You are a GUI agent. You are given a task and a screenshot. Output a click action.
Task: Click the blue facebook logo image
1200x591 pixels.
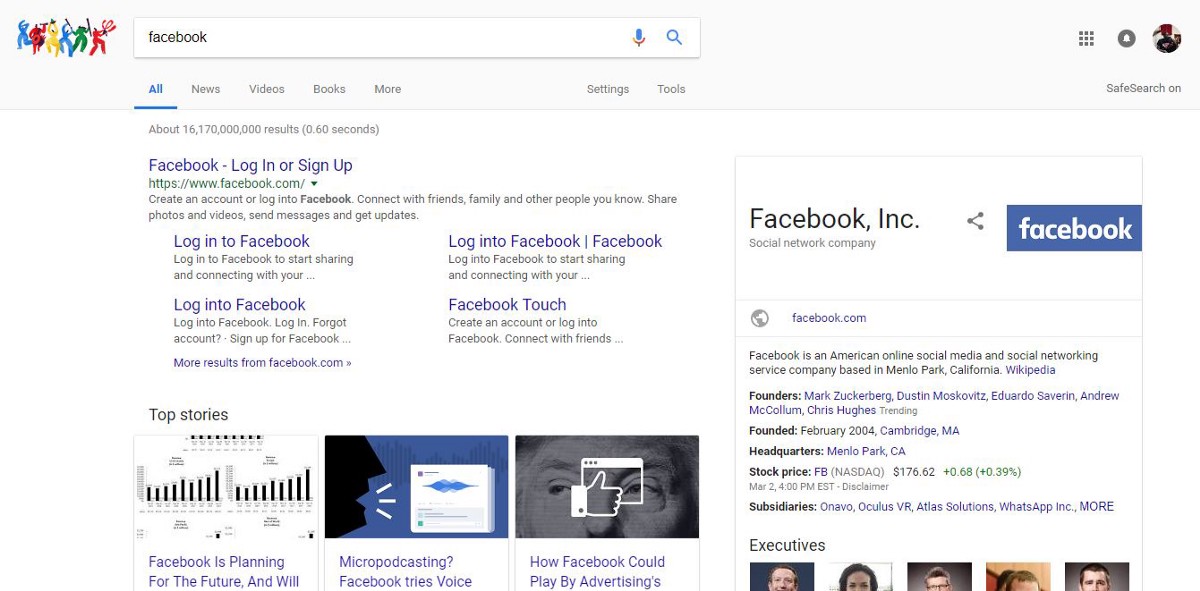pos(1074,228)
